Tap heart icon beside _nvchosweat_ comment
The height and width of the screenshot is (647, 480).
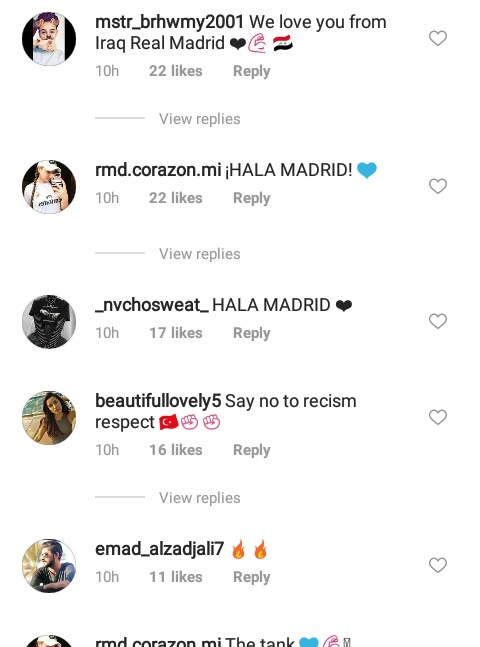point(438,321)
